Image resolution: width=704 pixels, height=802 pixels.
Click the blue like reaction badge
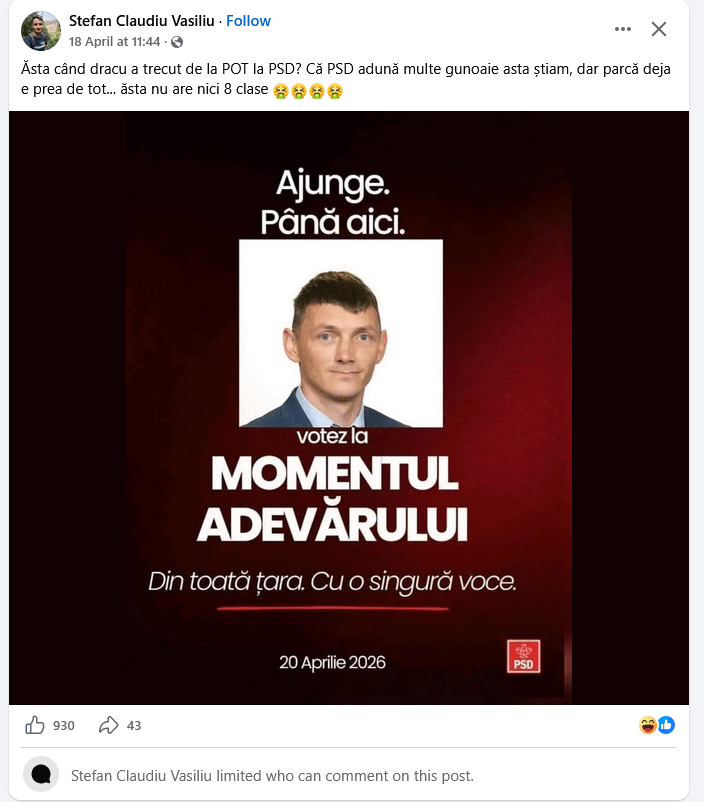[666, 725]
